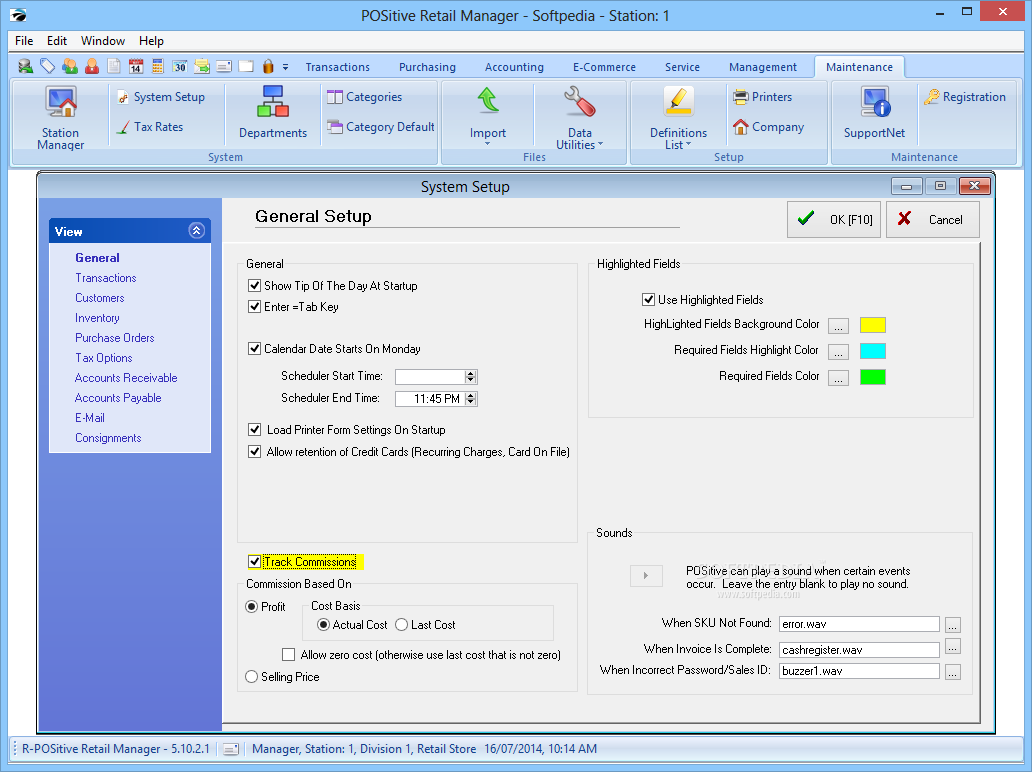This screenshot has width=1032, height=772.
Task: Click OK [F10] to save setup
Action: point(834,220)
